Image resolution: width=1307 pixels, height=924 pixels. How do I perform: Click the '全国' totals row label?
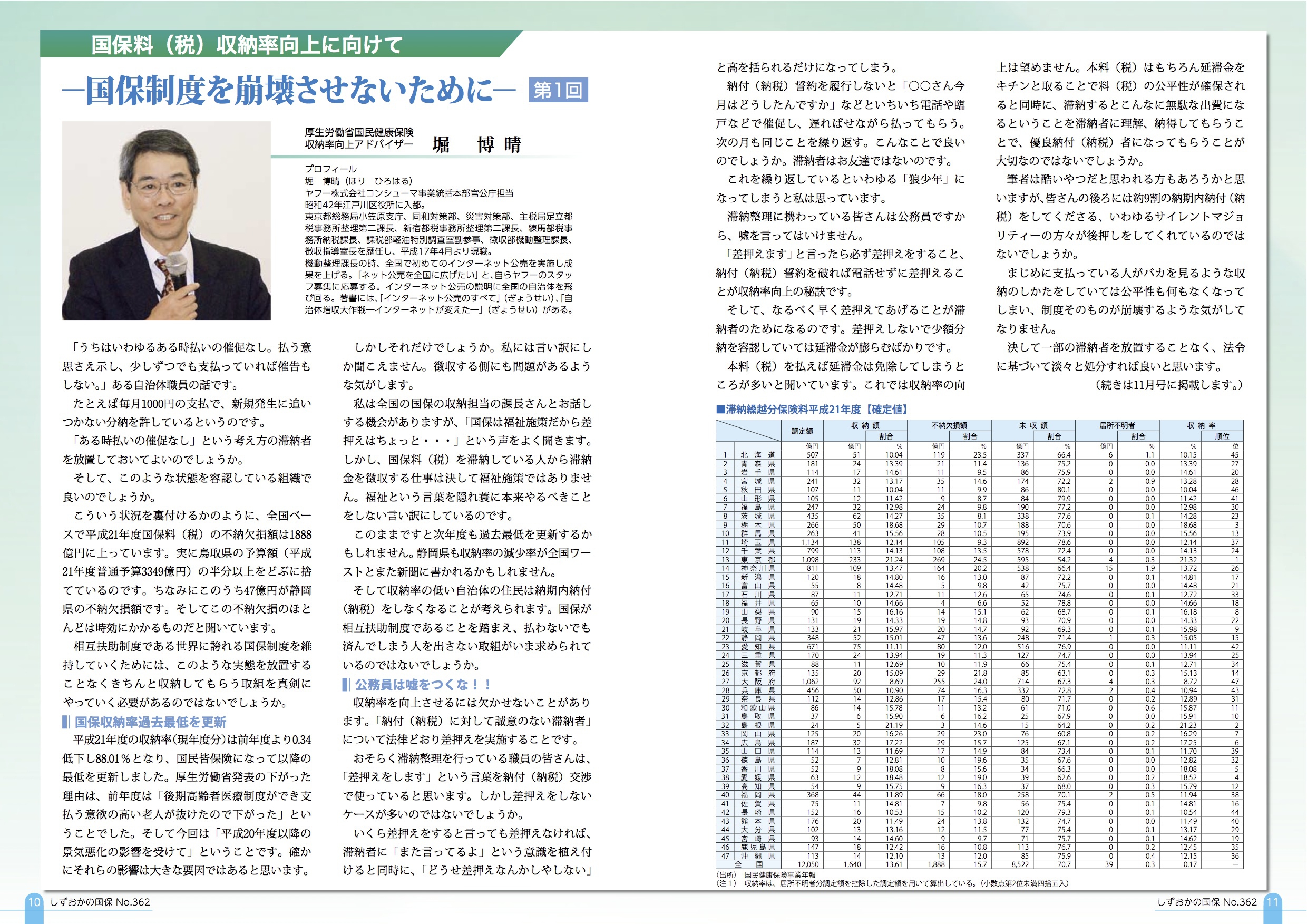point(749,864)
